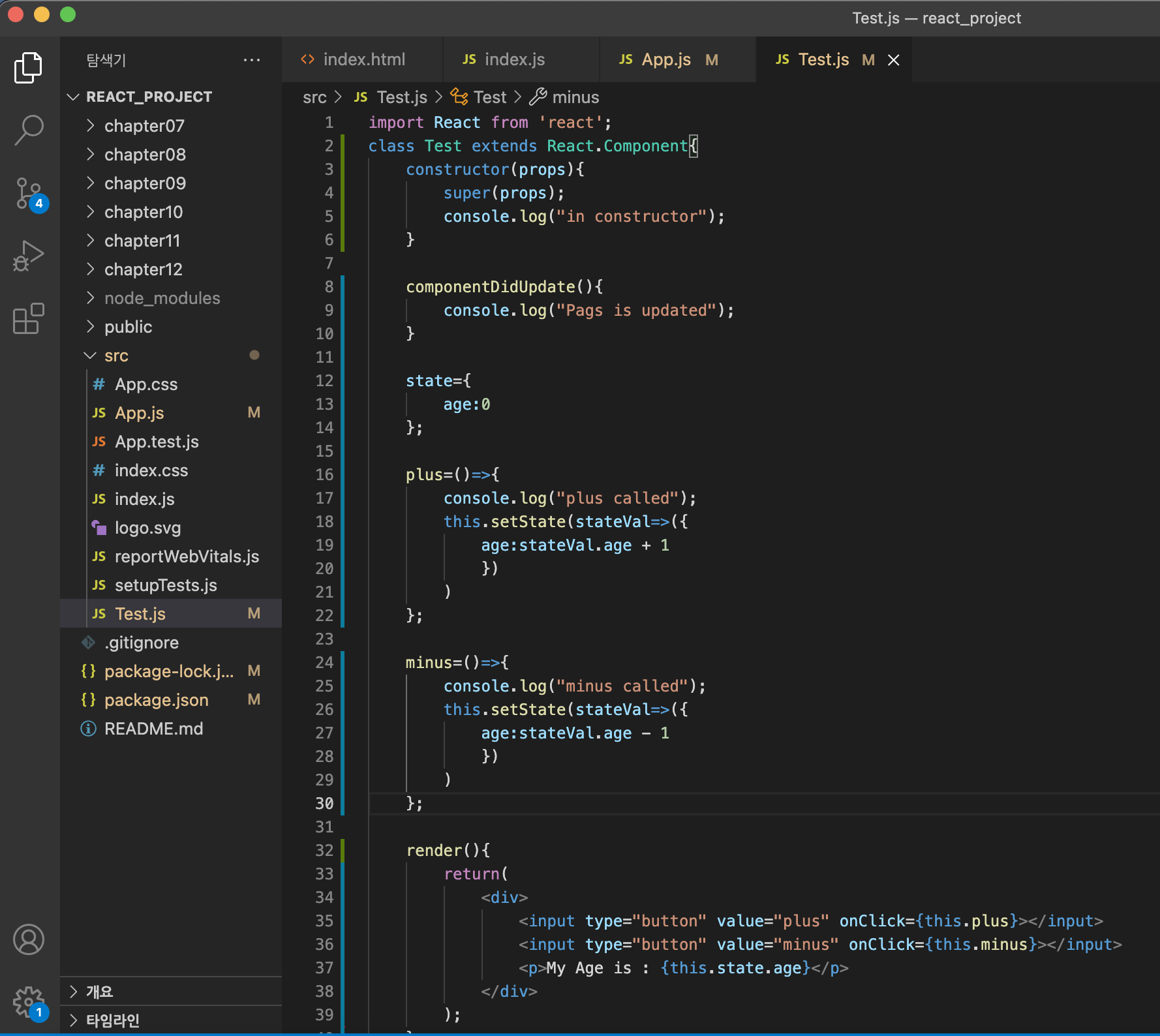Click the Test.js breadcrumb segment
This screenshot has width=1160, height=1036.
pos(402,97)
